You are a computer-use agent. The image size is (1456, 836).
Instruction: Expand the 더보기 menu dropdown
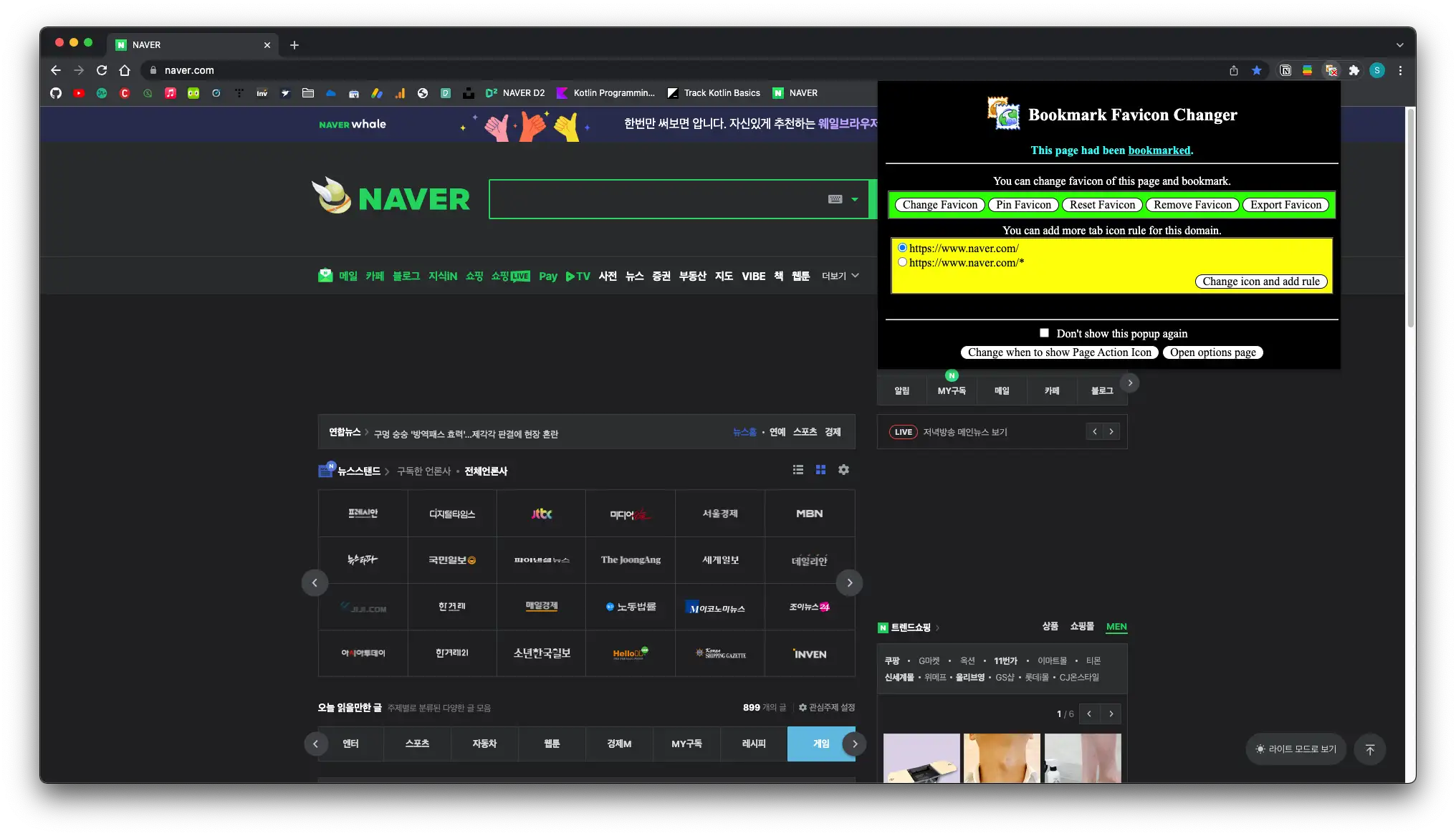pyautogui.click(x=840, y=276)
